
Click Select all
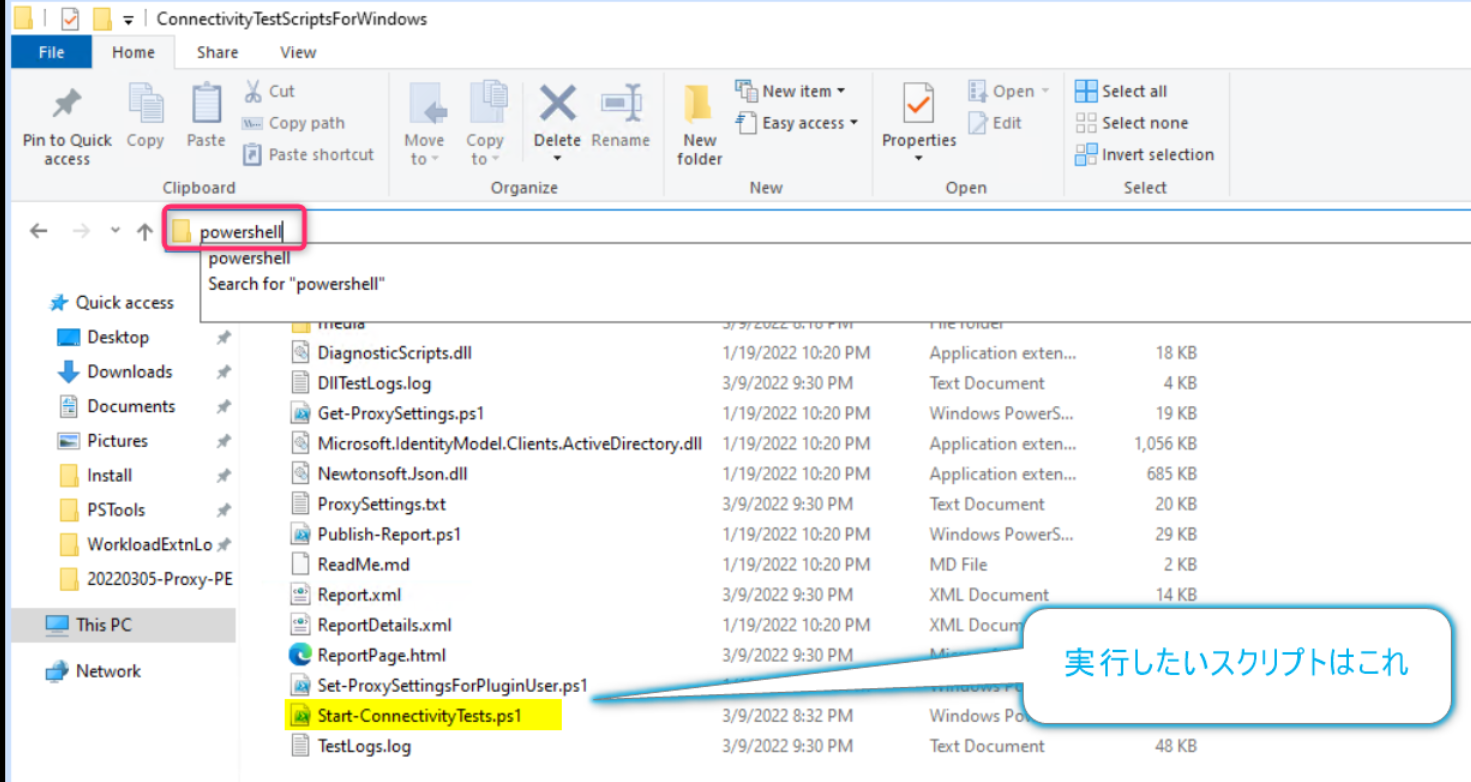click(x=1121, y=91)
